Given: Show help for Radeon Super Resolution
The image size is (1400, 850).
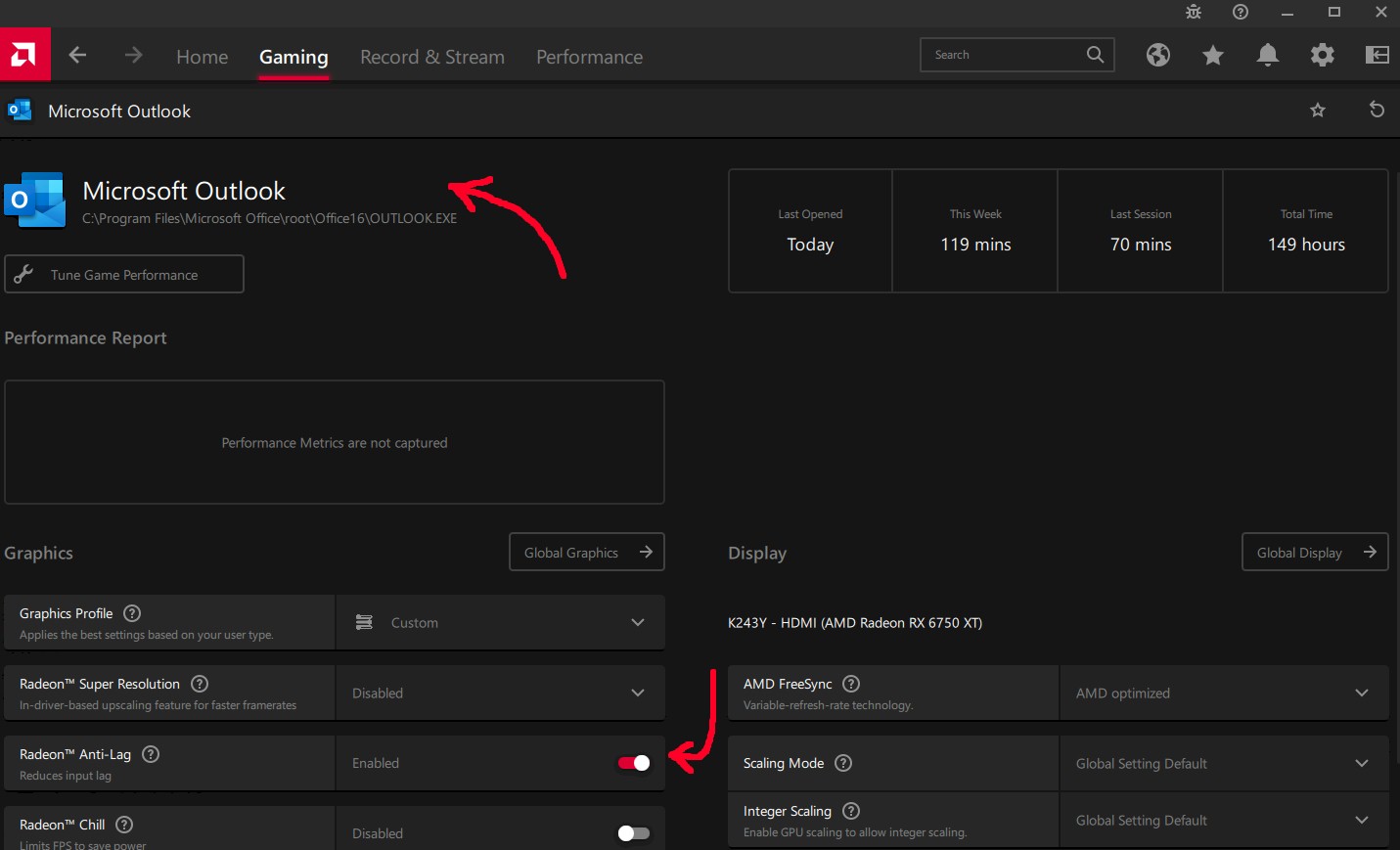Looking at the screenshot, I should pyautogui.click(x=200, y=684).
